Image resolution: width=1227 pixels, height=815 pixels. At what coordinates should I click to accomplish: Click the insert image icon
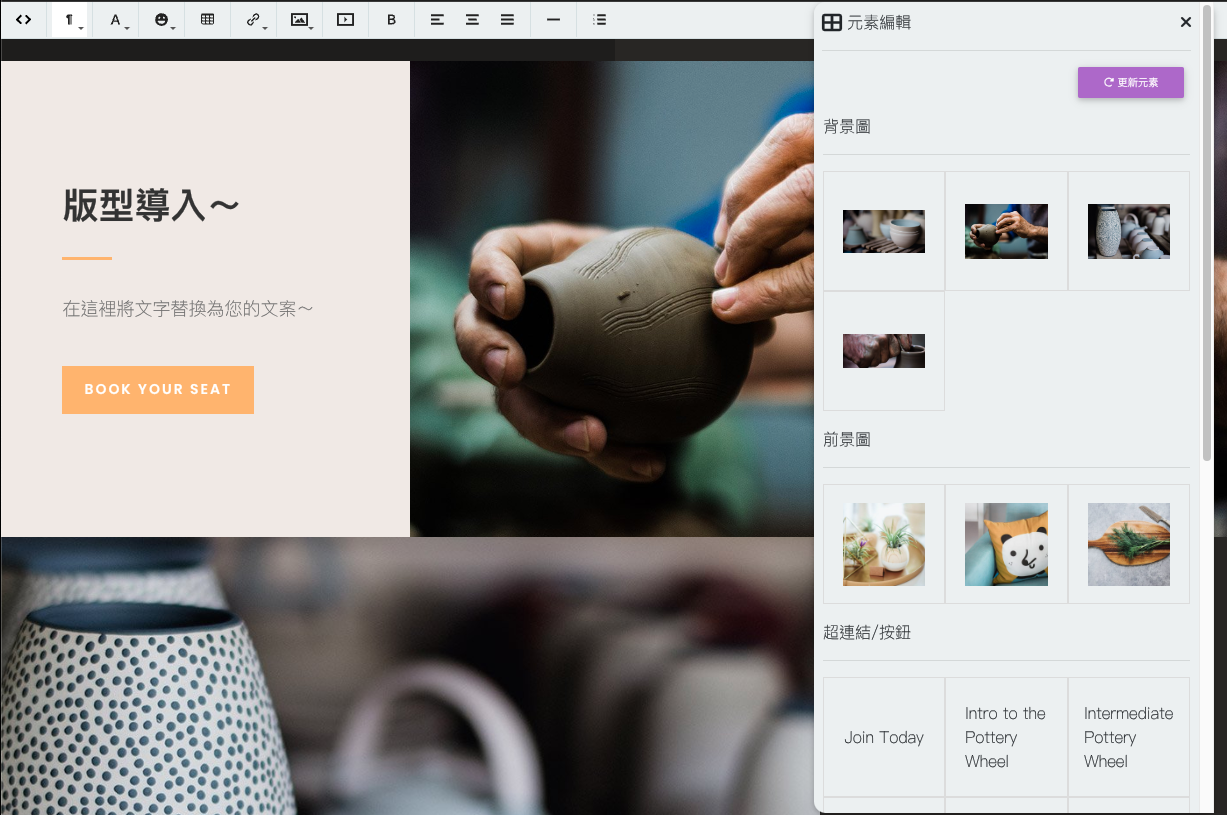(x=300, y=20)
